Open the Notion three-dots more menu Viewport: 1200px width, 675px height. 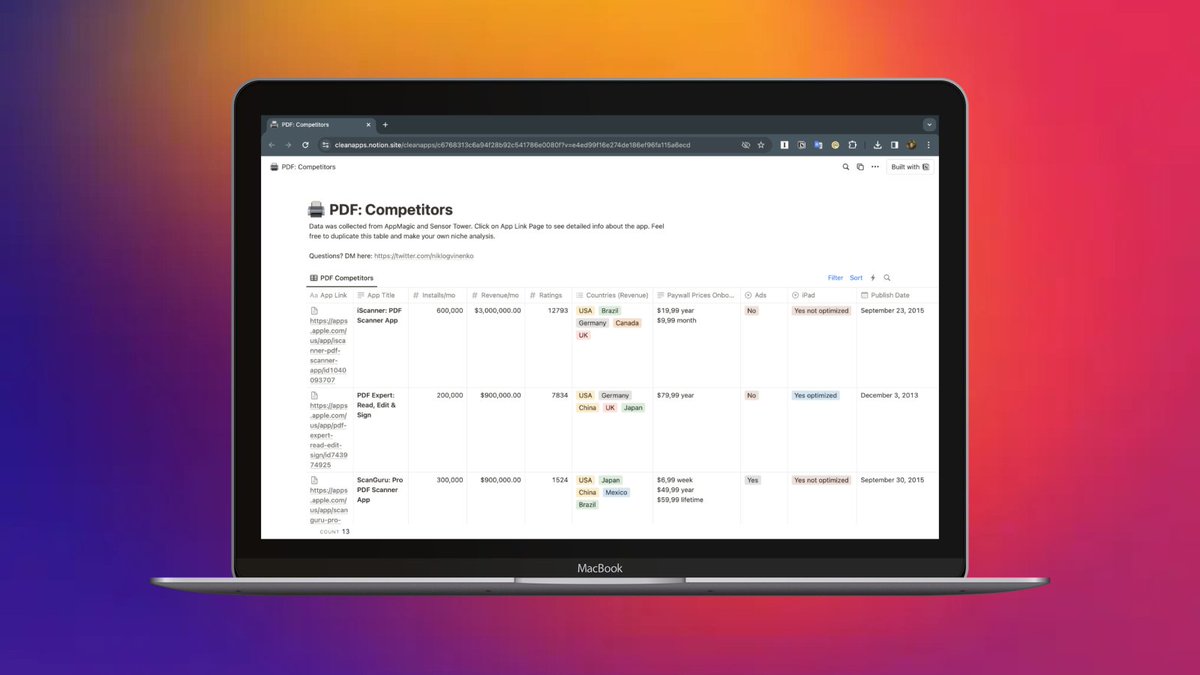[874, 167]
